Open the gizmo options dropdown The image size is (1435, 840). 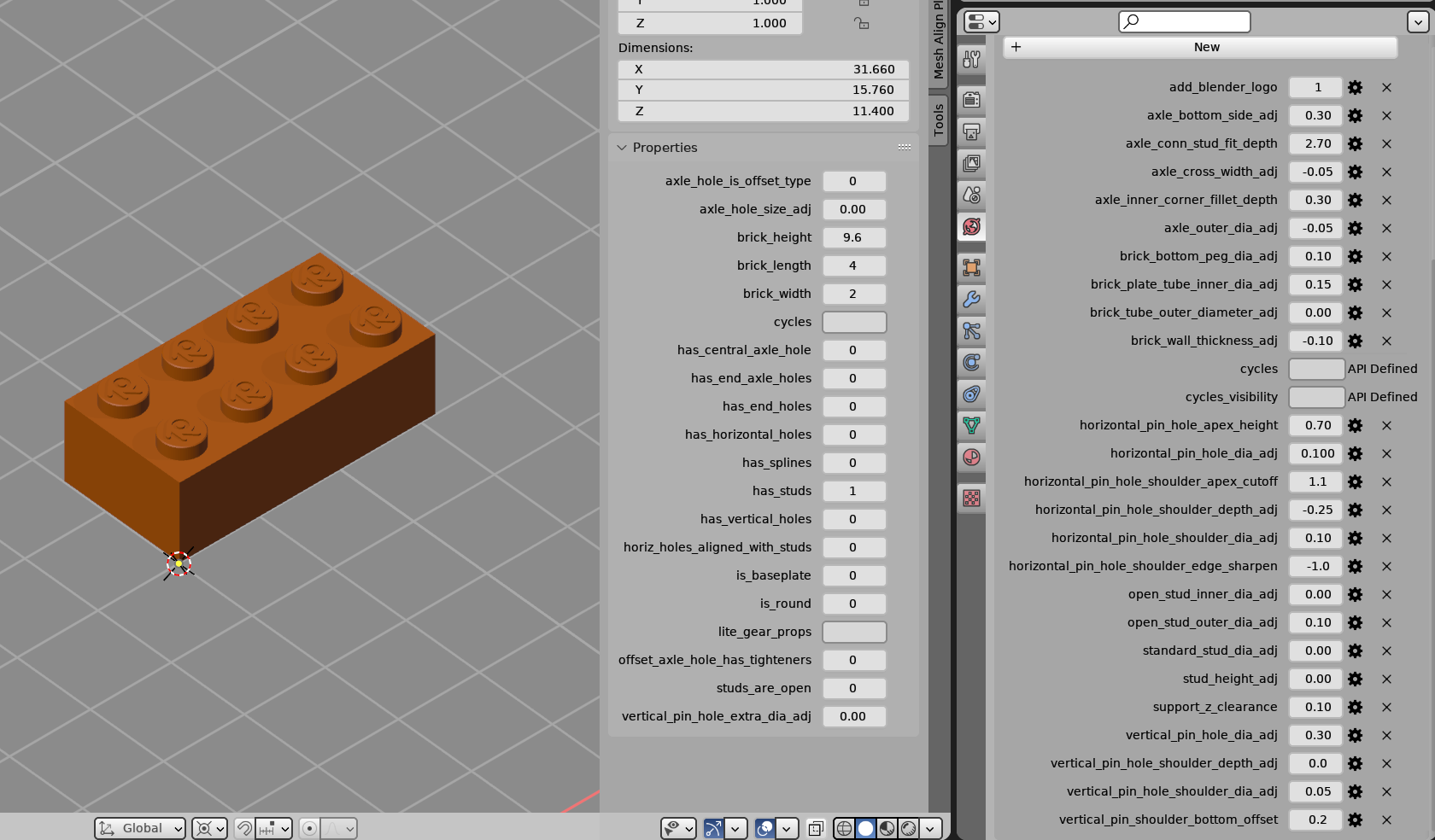point(735,828)
